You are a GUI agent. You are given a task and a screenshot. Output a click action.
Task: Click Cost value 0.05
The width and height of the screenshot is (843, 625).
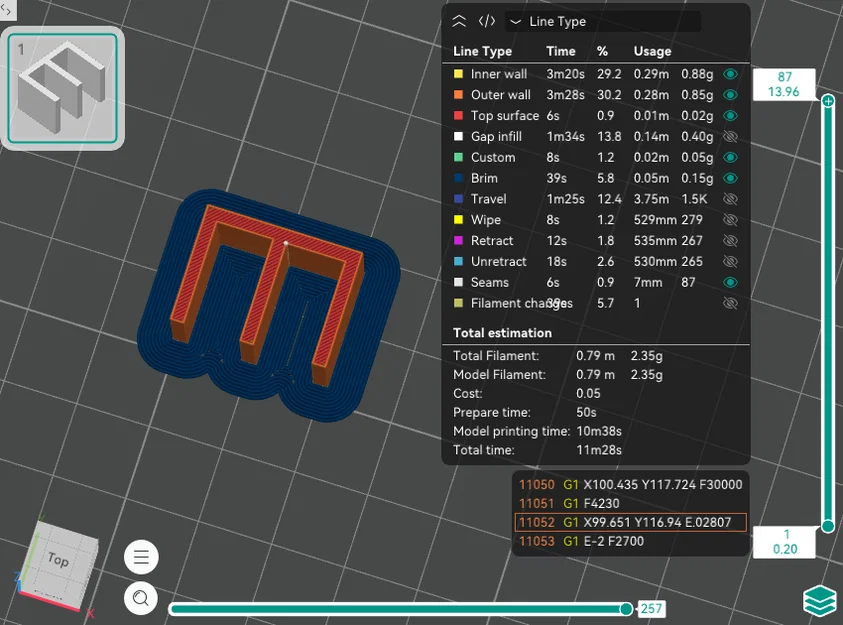point(588,393)
